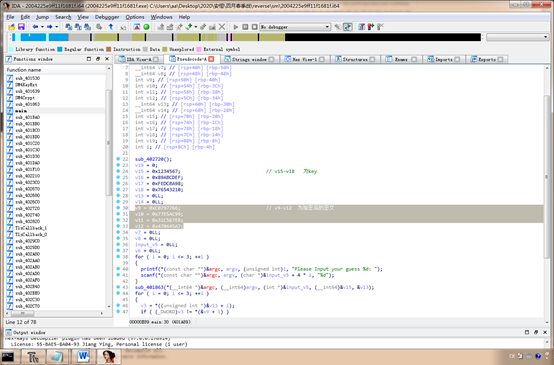Switch to the Strings window tab
This screenshot has height=365, width=554.
[249, 59]
